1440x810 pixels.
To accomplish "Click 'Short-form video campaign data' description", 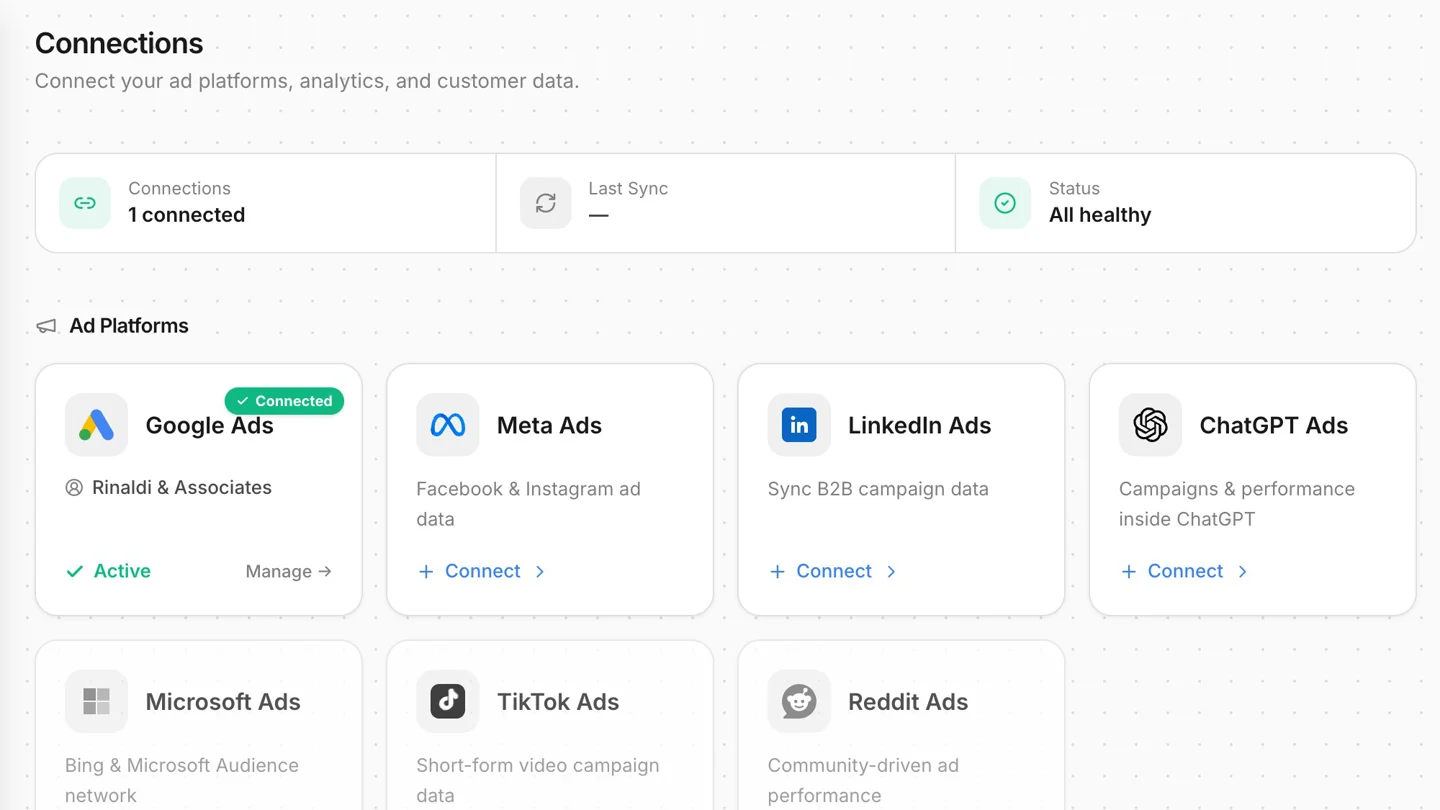I will pyautogui.click(x=538, y=780).
